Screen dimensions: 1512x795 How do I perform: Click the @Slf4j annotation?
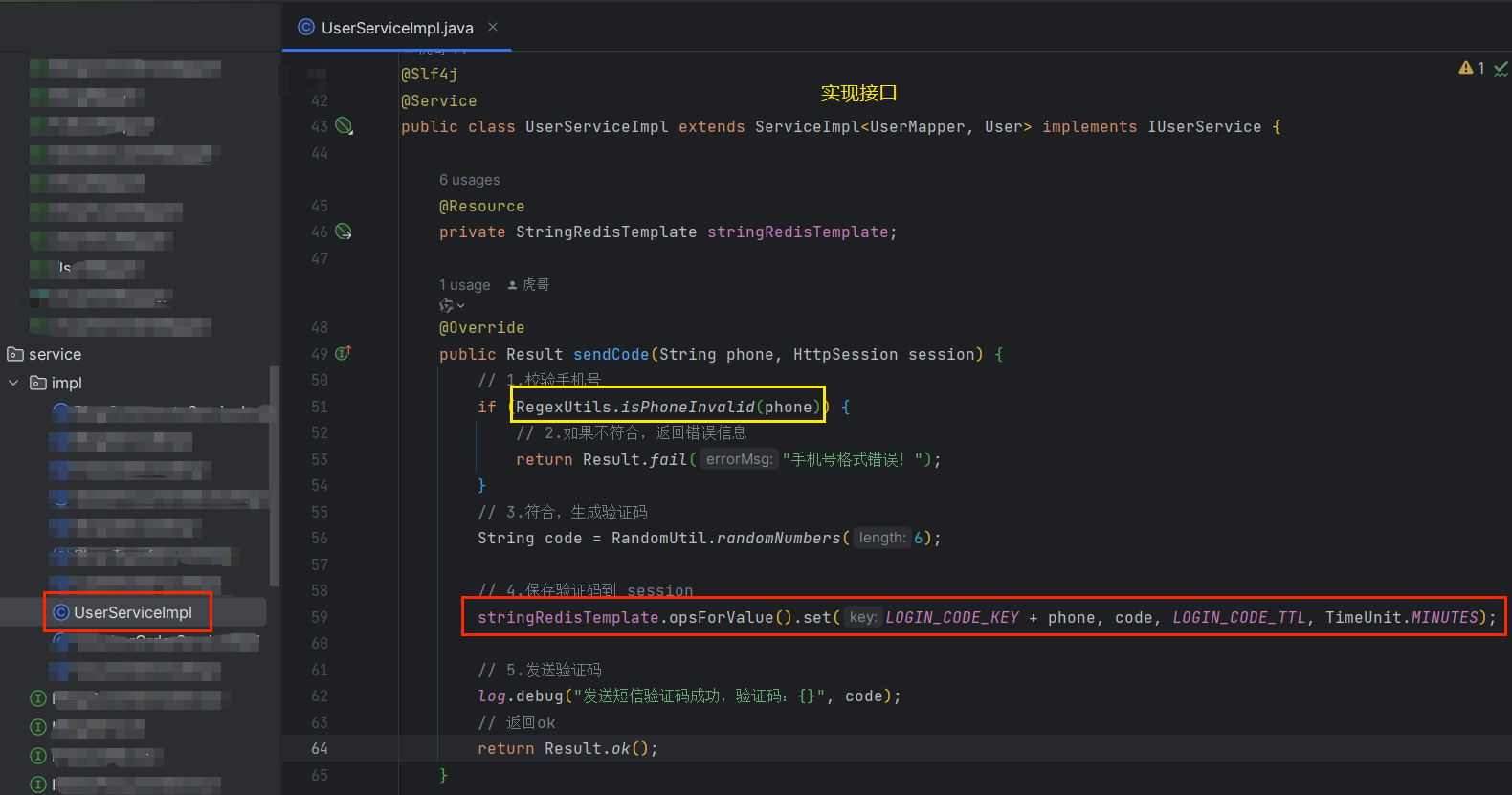point(430,74)
